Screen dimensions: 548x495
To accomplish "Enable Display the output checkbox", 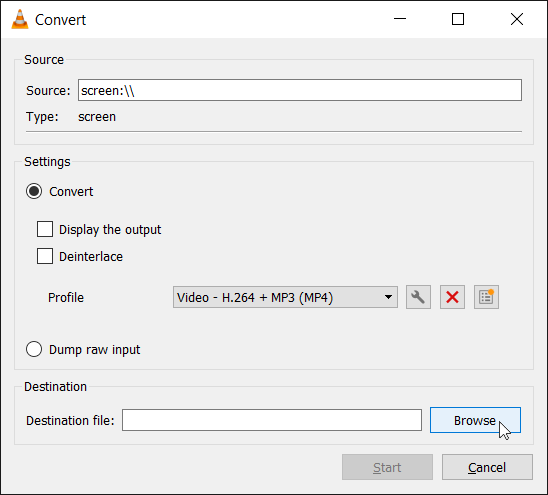I will tap(45, 229).
